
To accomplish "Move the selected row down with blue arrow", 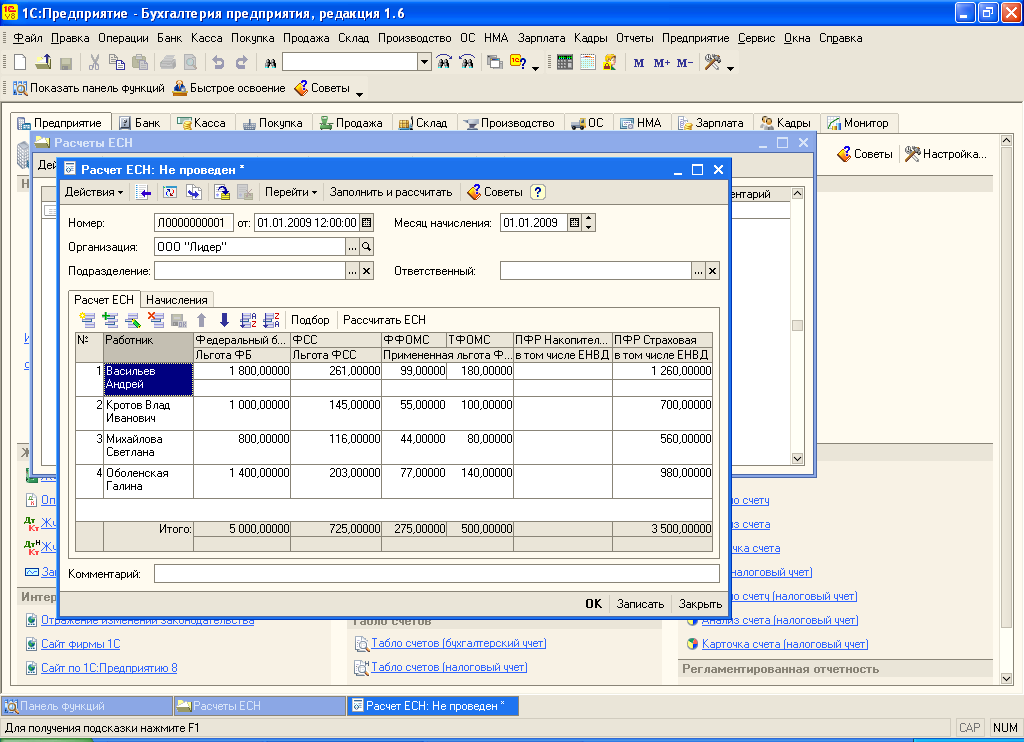I will (225, 320).
